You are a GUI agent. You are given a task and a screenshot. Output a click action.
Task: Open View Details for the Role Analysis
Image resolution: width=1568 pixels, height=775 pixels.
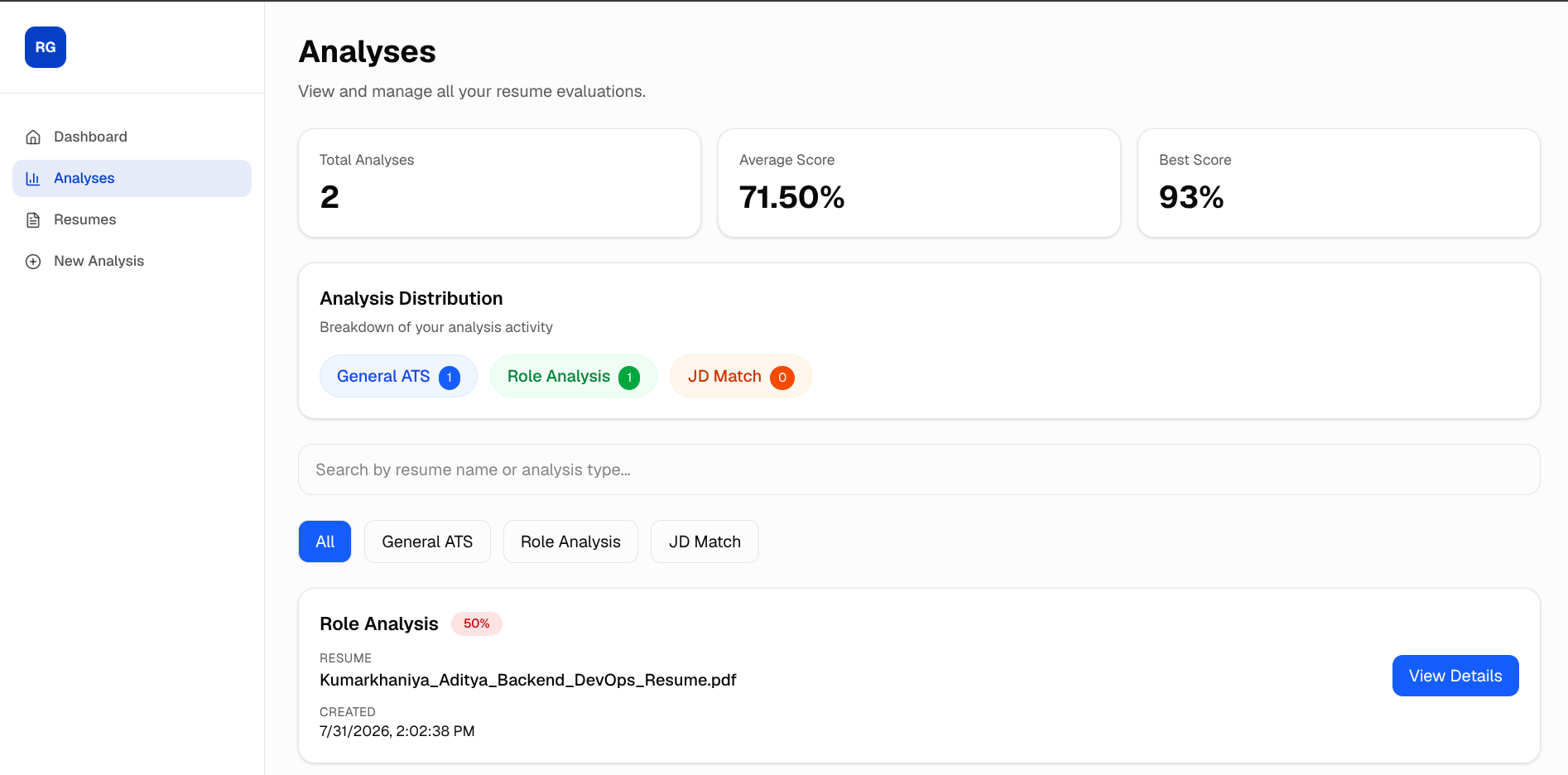point(1455,676)
